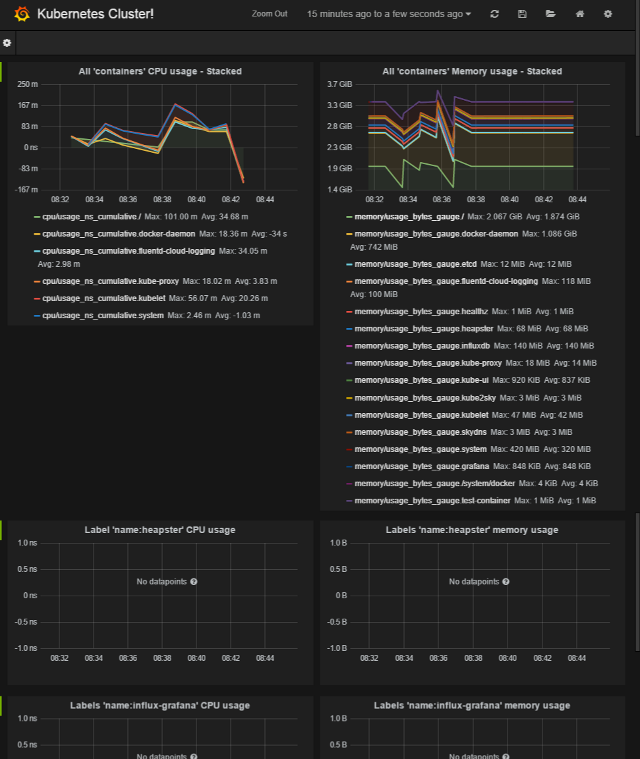Viewport: 640px width, 759px height.
Task: Toggle the memory skydns legend series
Action: pos(420,432)
